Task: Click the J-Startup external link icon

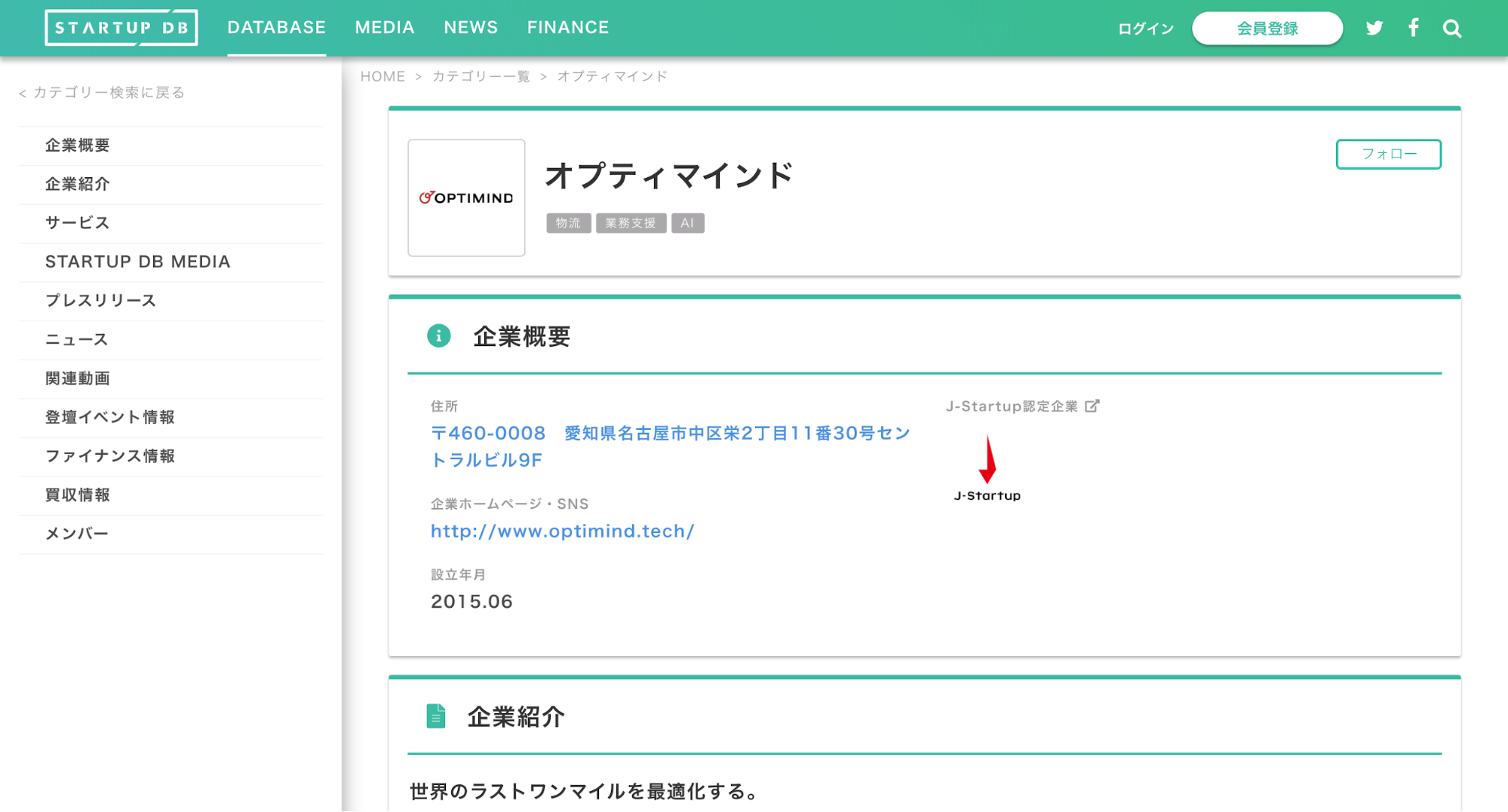Action: [1092, 406]
